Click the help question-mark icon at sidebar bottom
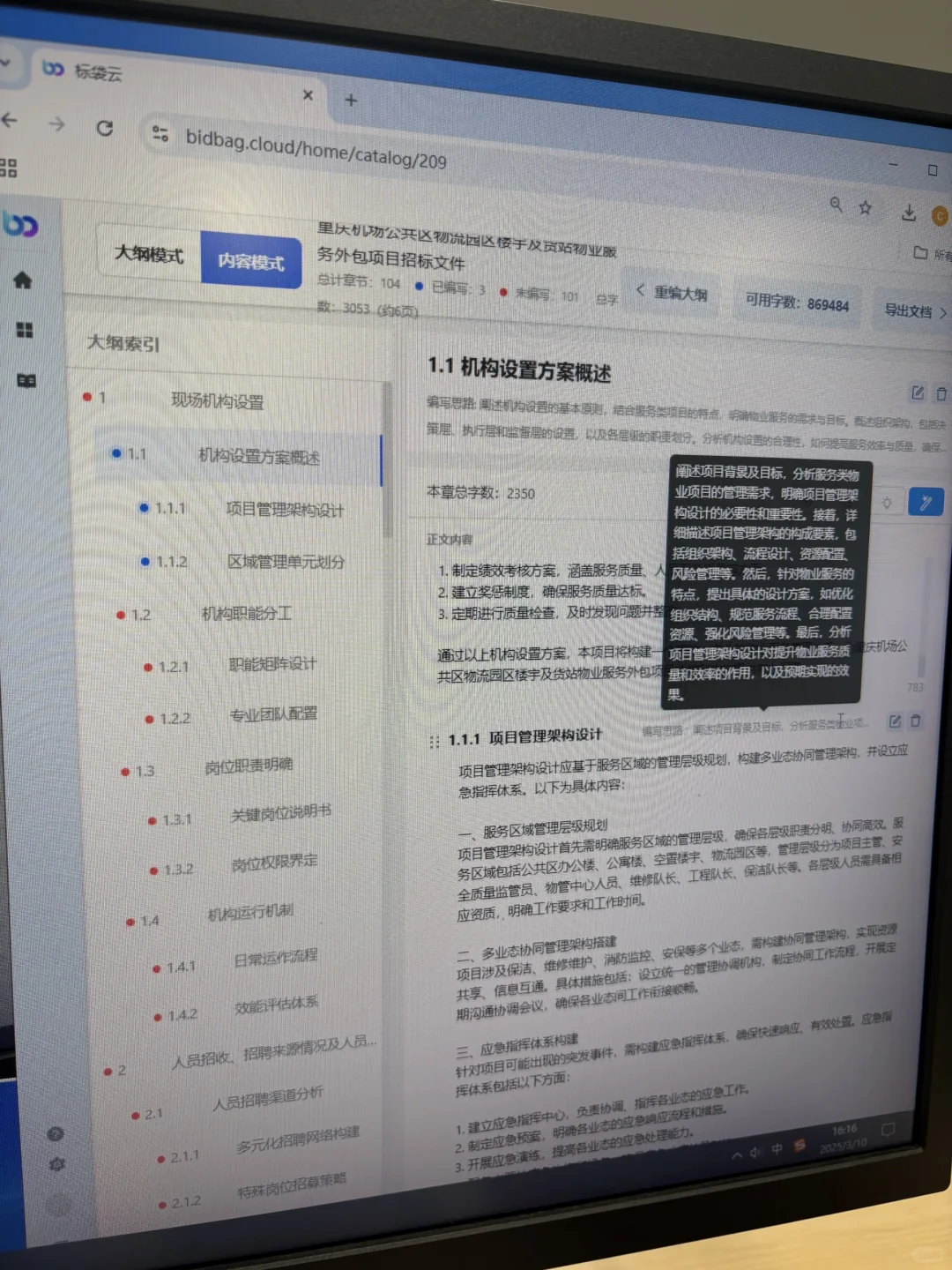This screenshot has height=1270, width=952. 55,1133
